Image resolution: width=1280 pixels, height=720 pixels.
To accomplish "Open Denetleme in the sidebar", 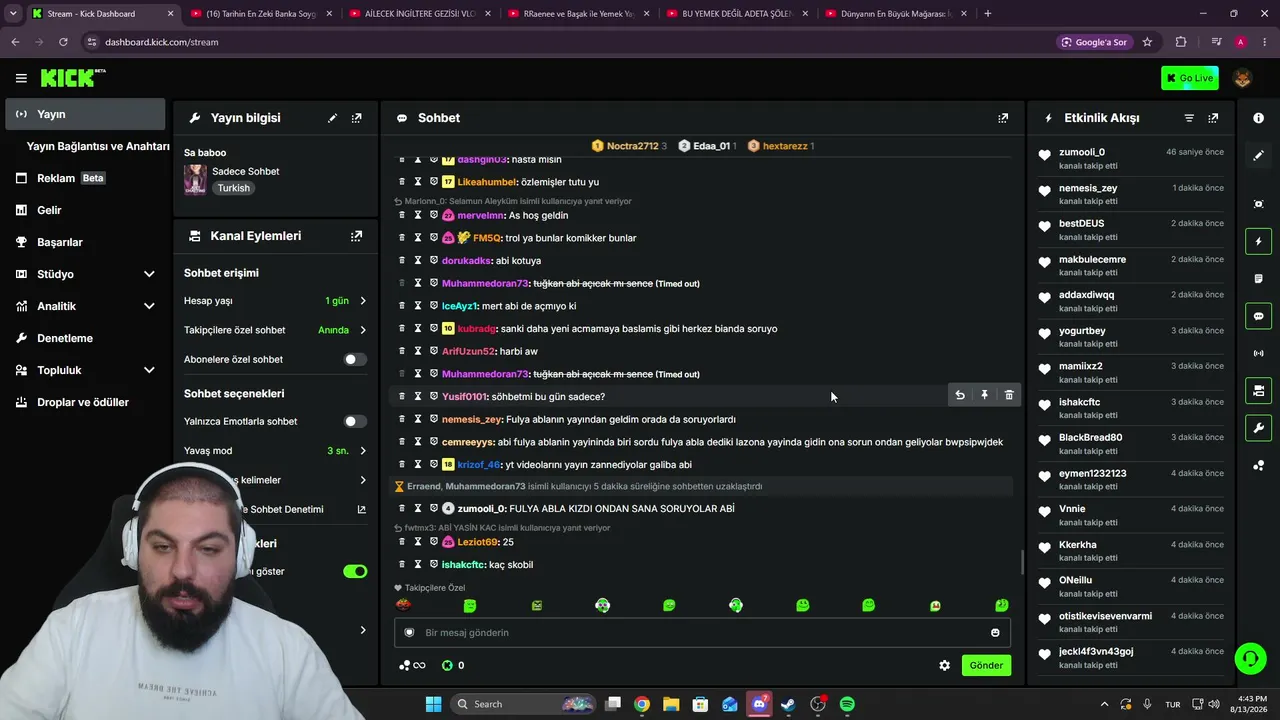I will point(84,338).
